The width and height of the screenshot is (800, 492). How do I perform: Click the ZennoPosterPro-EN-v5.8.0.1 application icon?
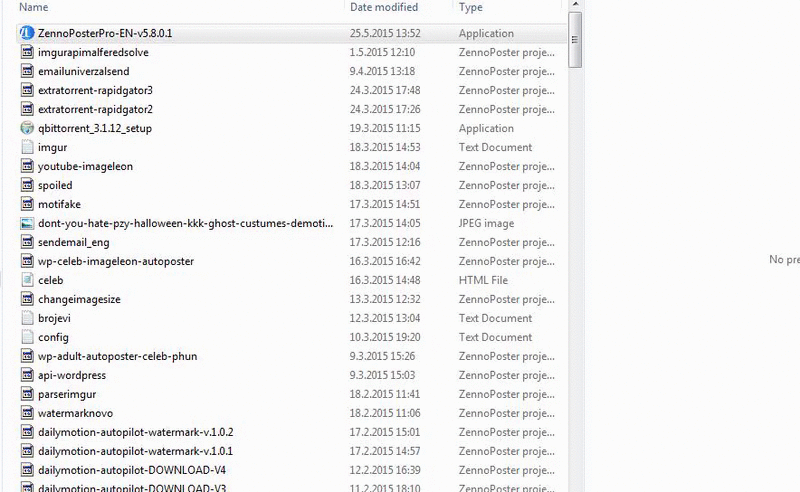[x=27, y=33]
